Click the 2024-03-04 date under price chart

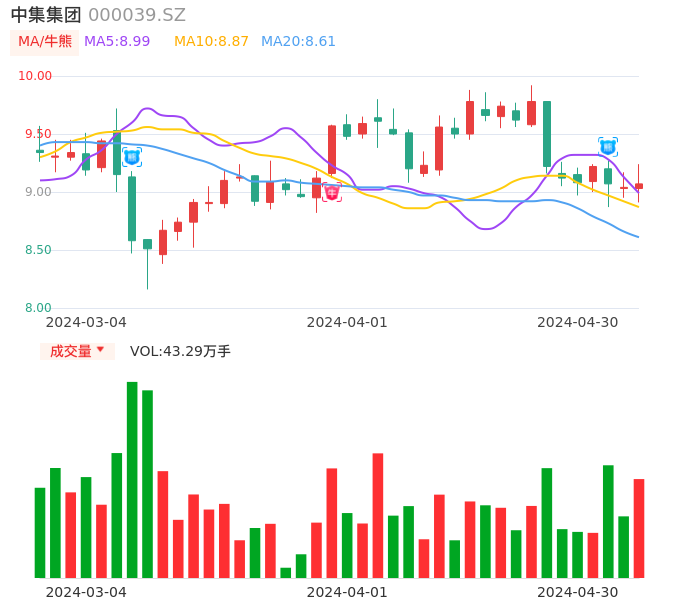click(86, 322)
